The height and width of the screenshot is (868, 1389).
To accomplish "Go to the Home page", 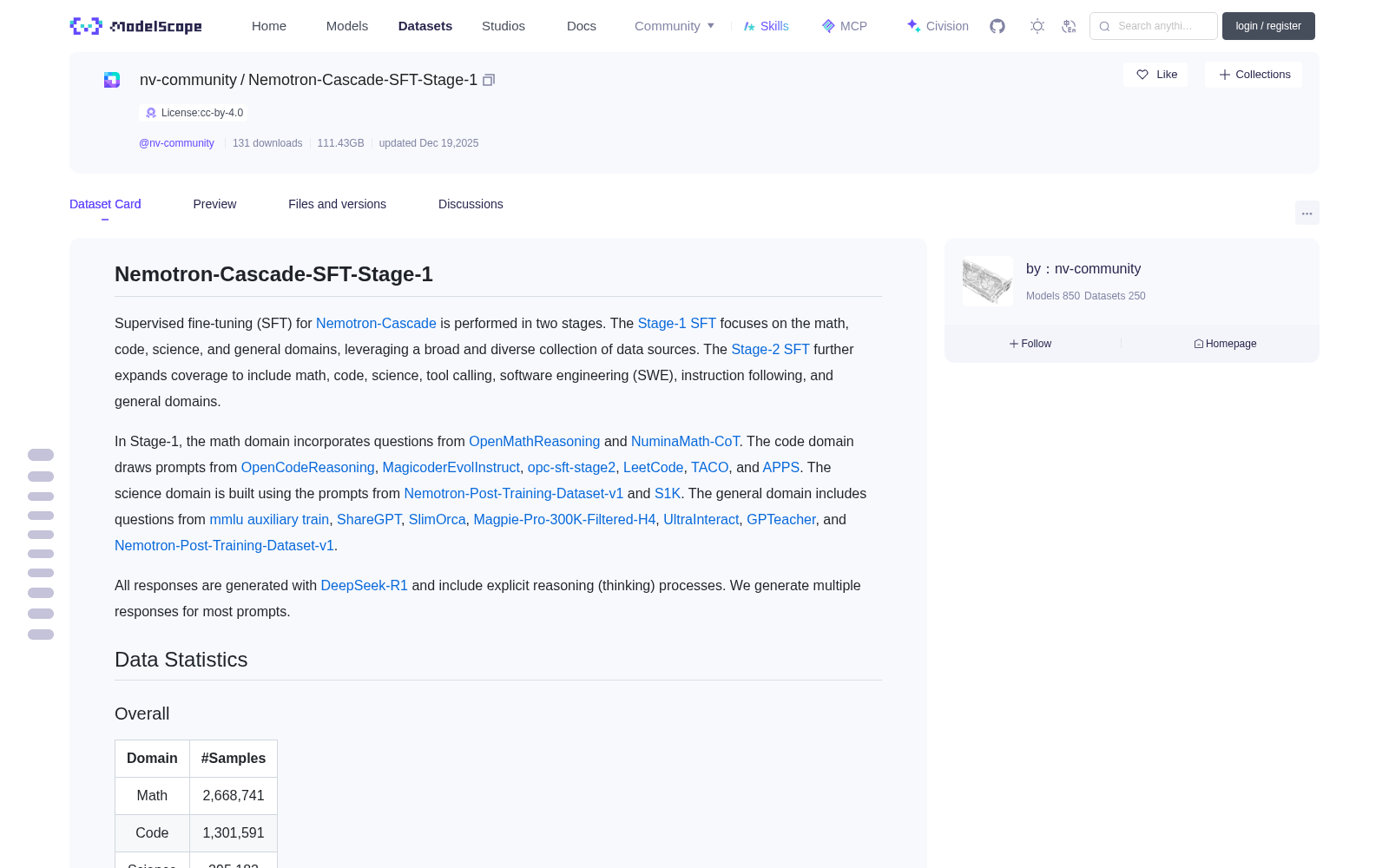I will click(269, 26).
